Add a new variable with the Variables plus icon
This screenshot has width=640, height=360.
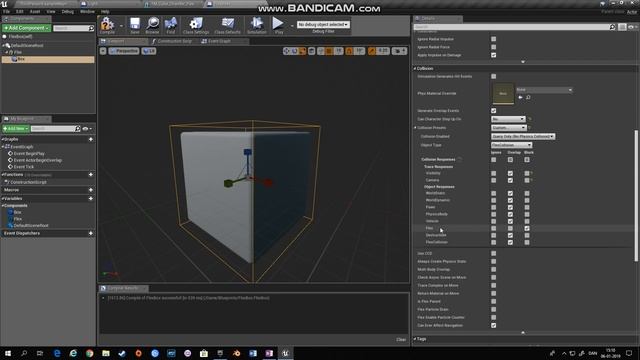click(x=91, y=198)
